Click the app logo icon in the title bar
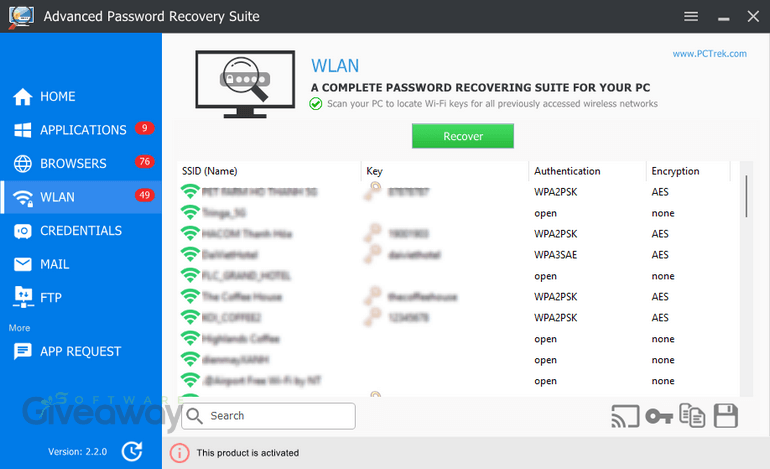This screenshot has width=770, height=469. point(21,17)
